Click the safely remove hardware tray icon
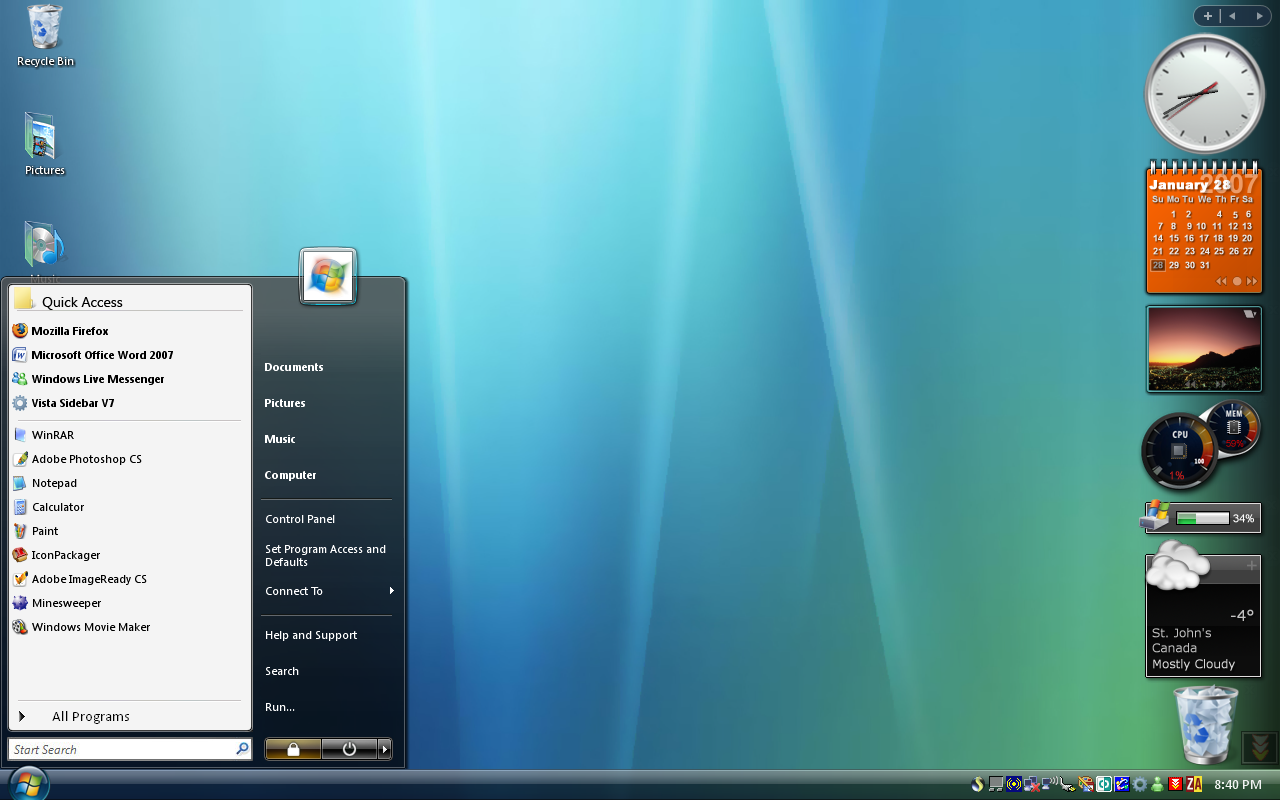This screenshot has height=800, width=1280. click(x=1067, y=785)
